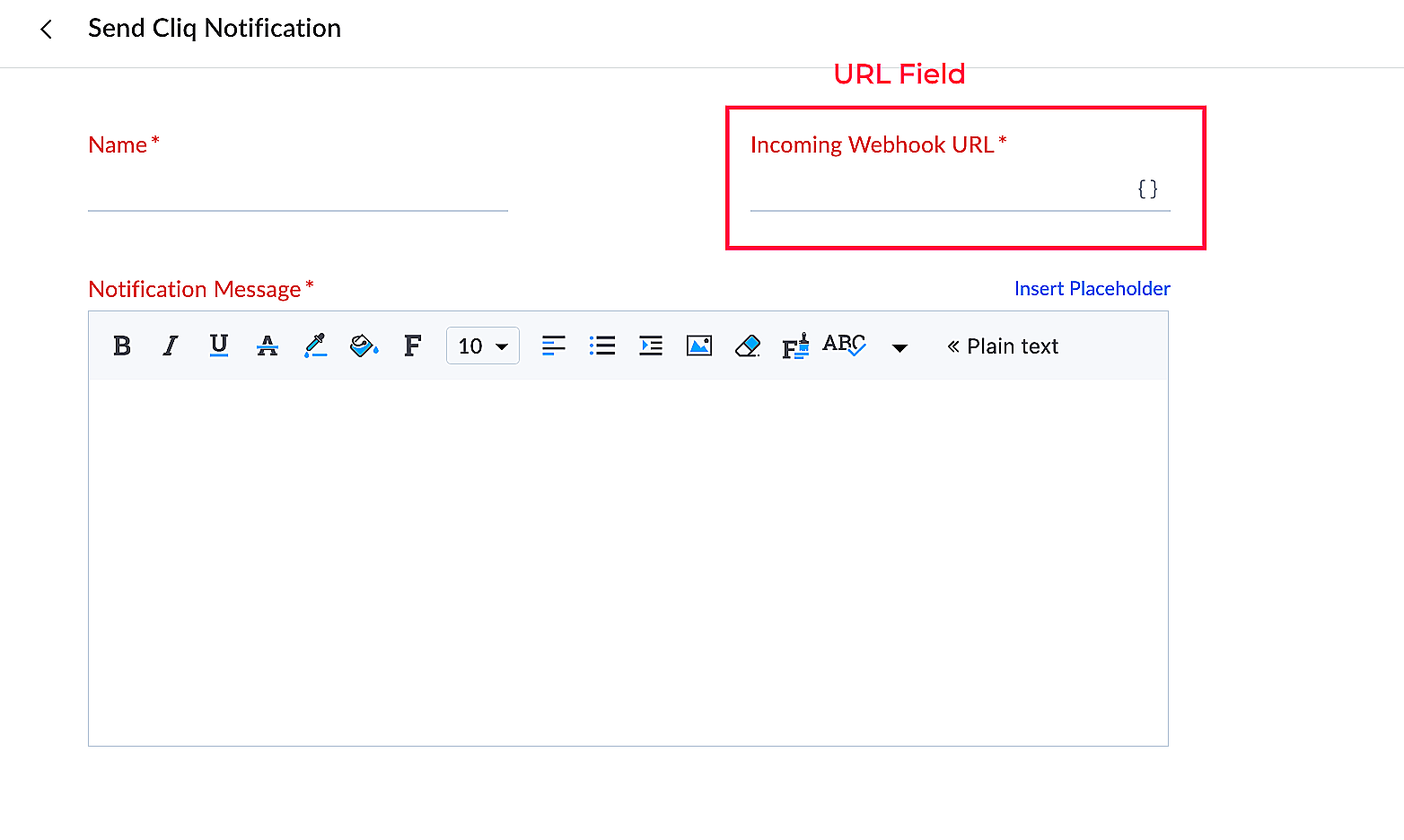Insert a bulleted list
This screenshot has width=1404, height=840.
[602, 346]
